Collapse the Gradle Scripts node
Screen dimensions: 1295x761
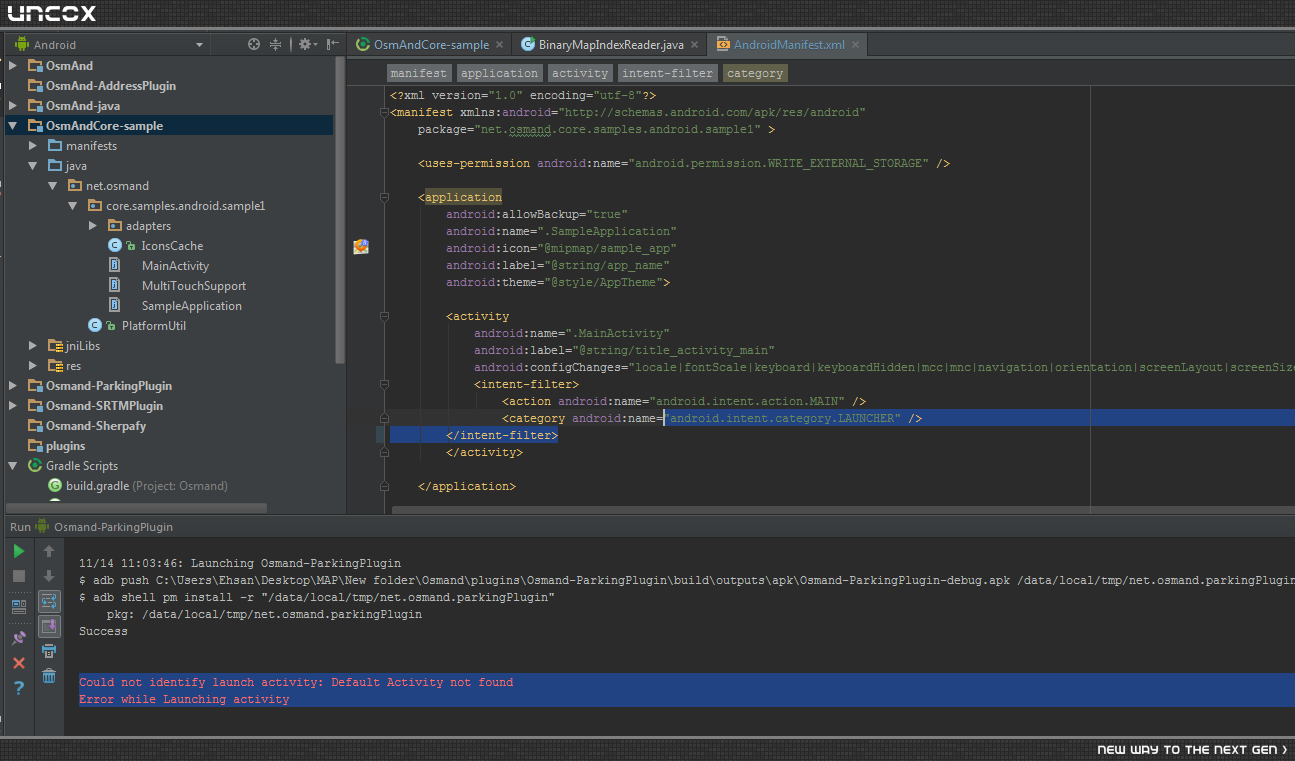13,466
